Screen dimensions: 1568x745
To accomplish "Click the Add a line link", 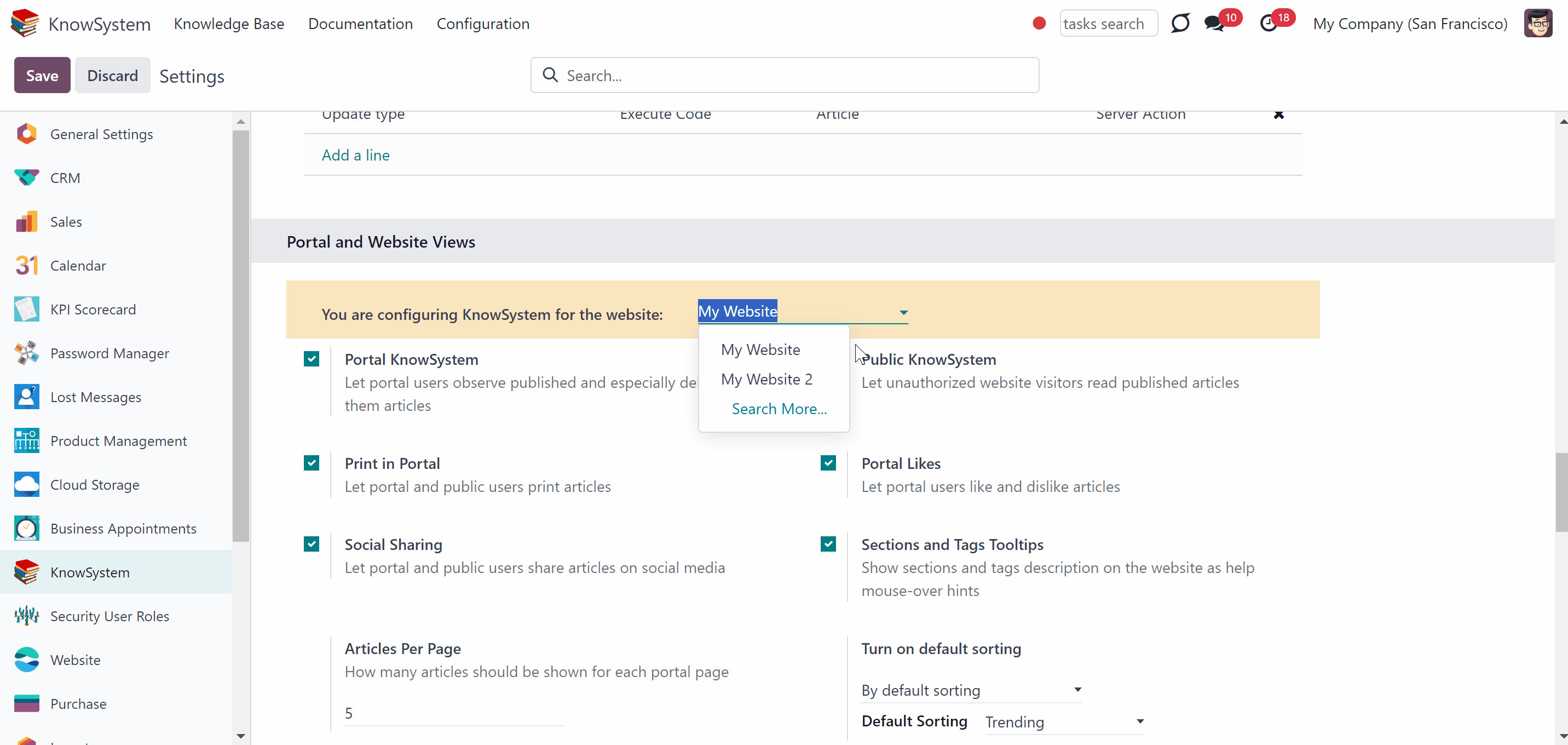I will (x=355, y=154).
